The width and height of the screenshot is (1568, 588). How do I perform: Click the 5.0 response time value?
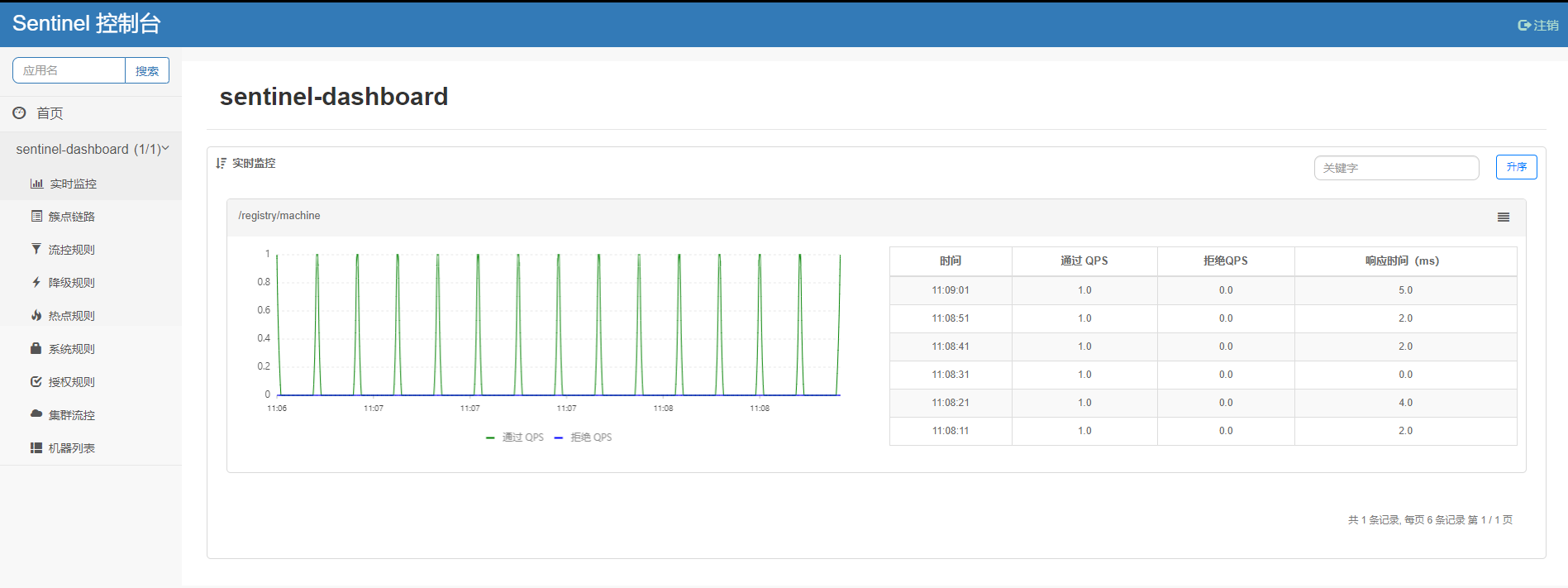pos(1406,290)
